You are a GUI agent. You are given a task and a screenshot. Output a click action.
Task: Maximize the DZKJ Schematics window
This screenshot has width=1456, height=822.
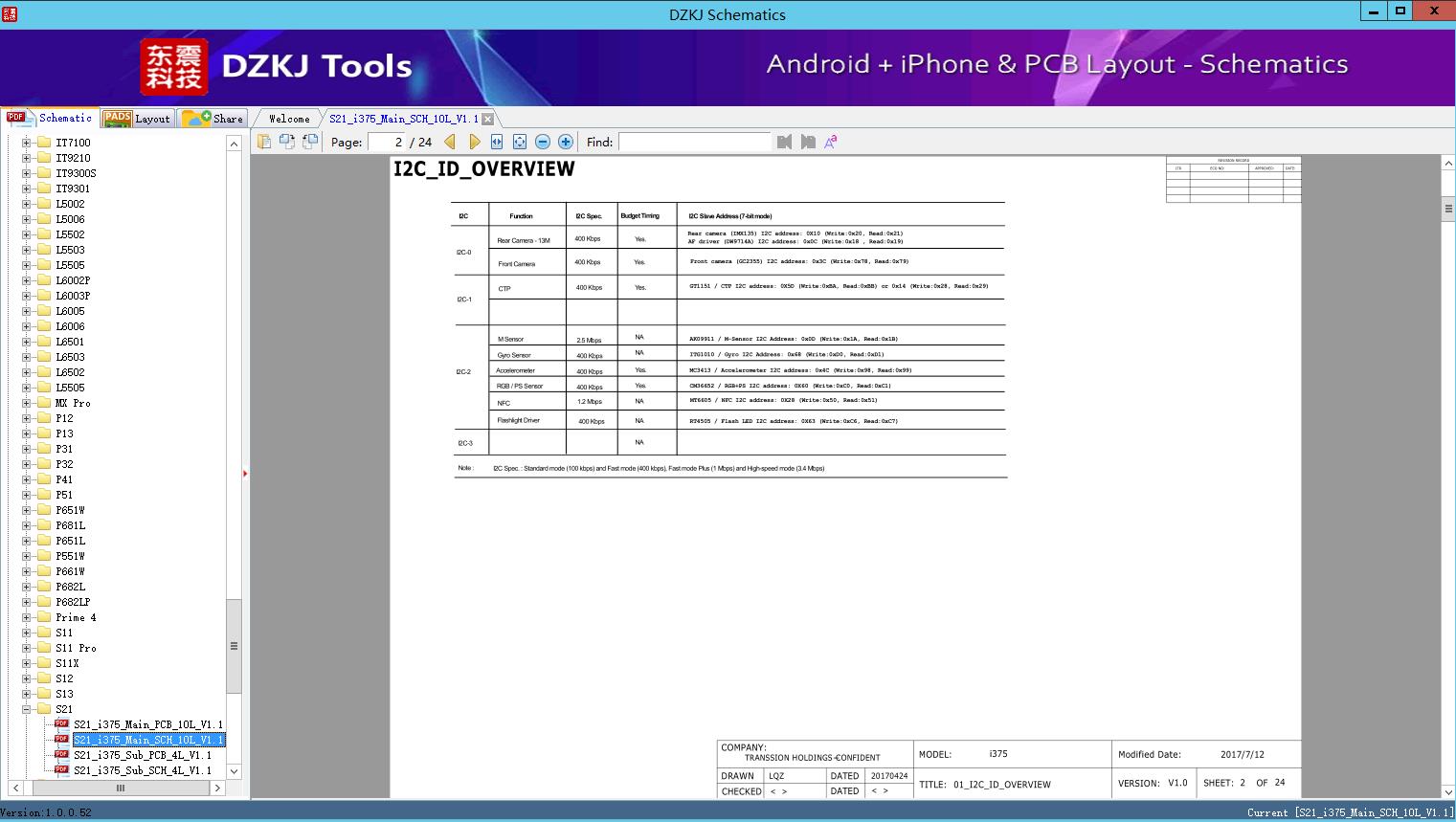[x=1400, y=11]
